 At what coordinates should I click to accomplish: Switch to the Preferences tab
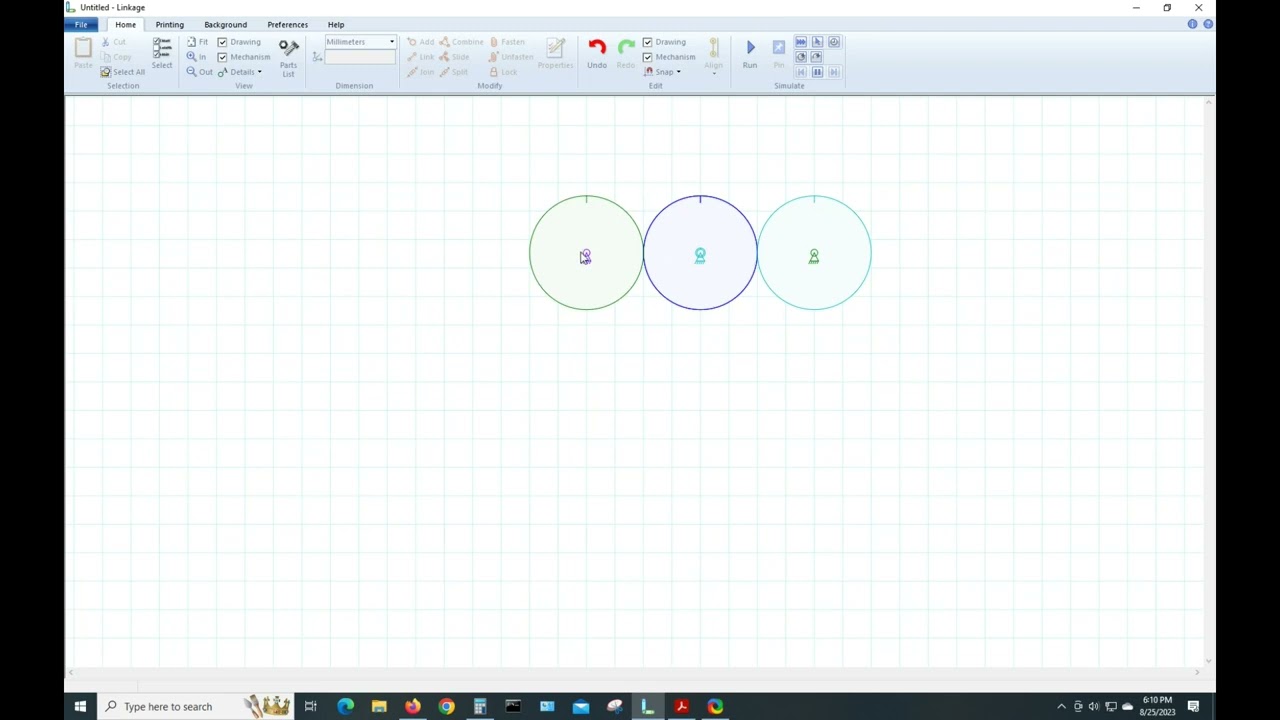click(287, 24)
